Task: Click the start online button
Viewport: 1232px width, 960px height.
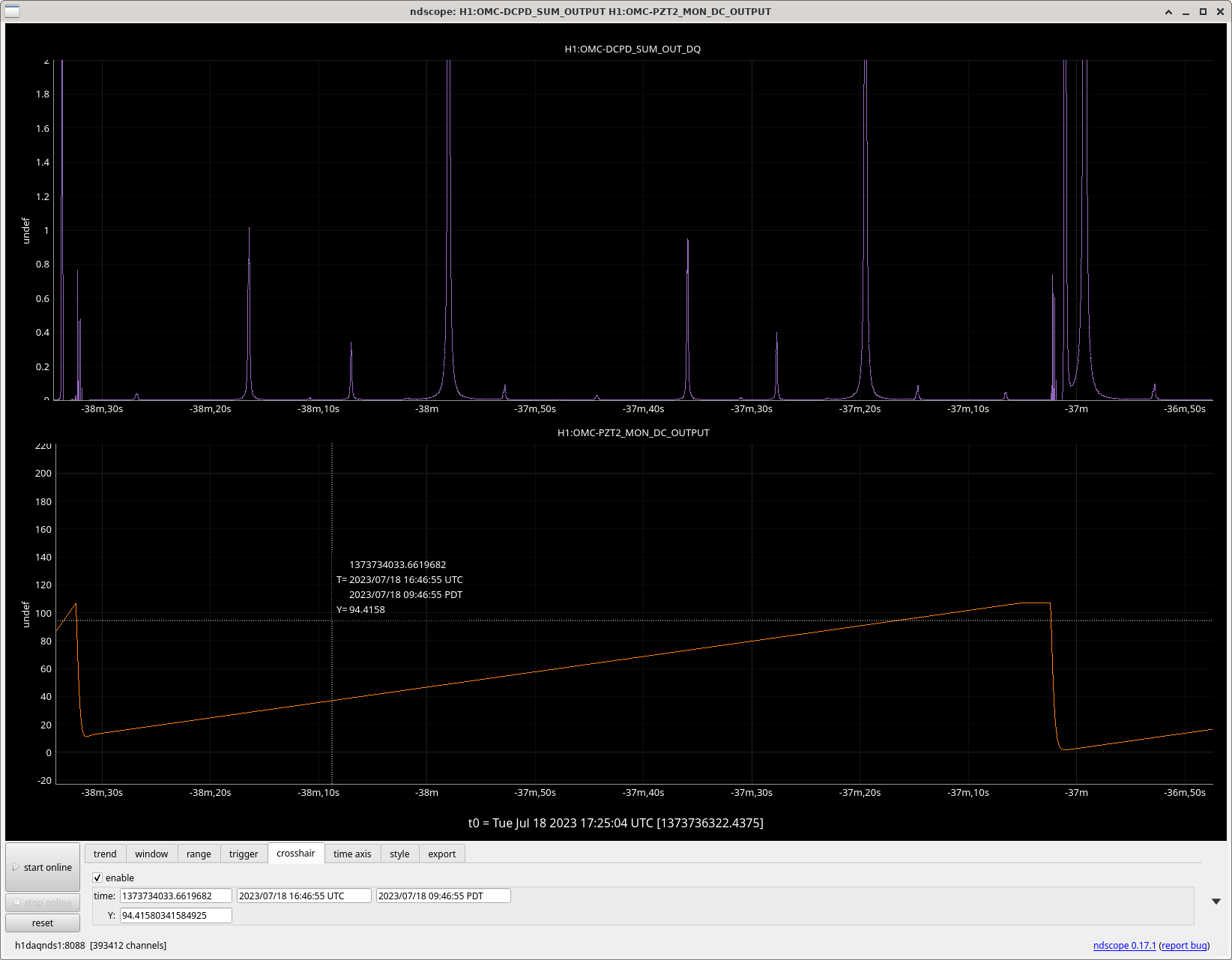Action: point(43,867)
